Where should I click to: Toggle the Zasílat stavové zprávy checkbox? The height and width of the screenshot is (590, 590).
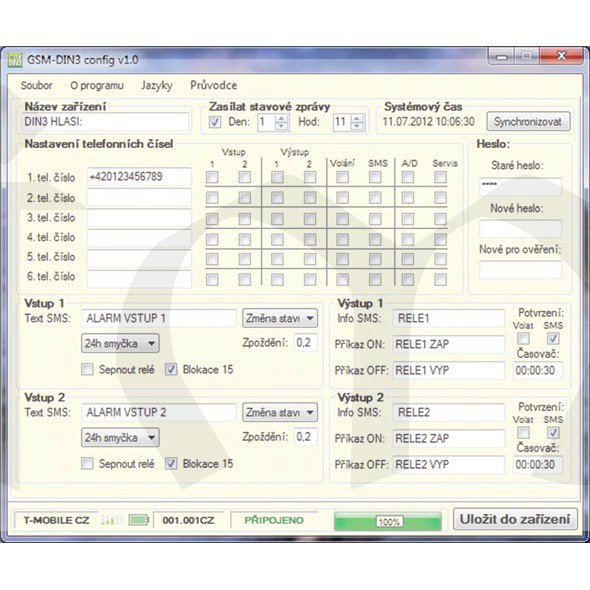click(215, 122)
